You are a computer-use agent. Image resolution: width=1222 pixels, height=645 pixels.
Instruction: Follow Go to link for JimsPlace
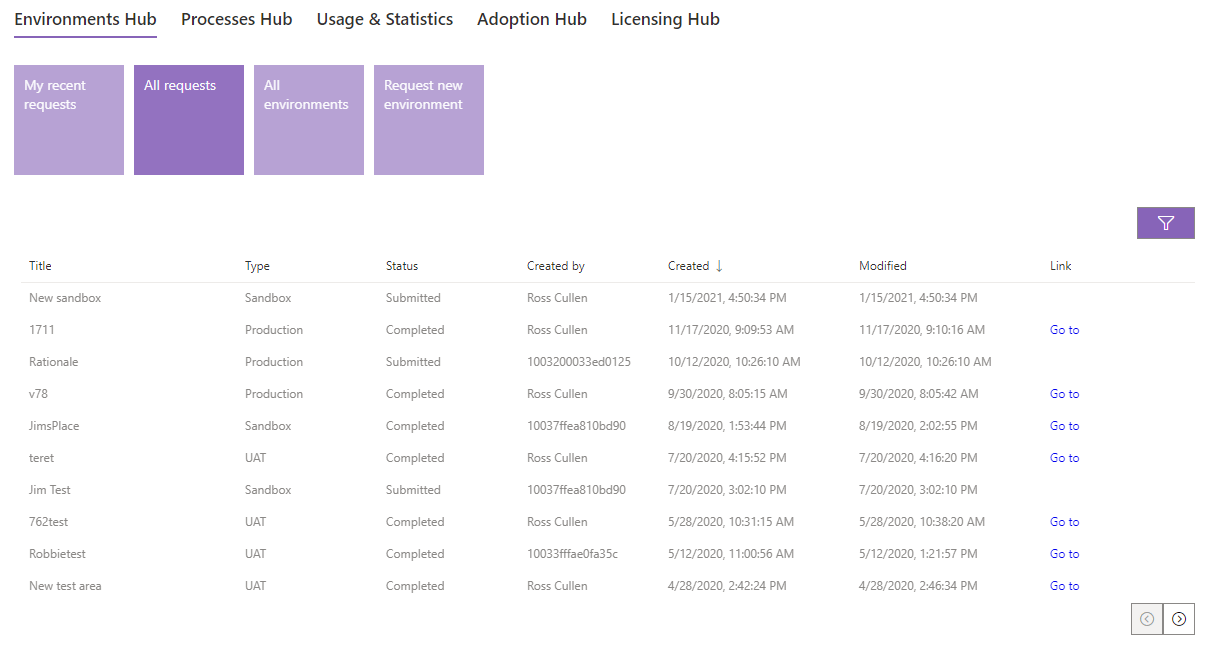(x=1064, y=426)
